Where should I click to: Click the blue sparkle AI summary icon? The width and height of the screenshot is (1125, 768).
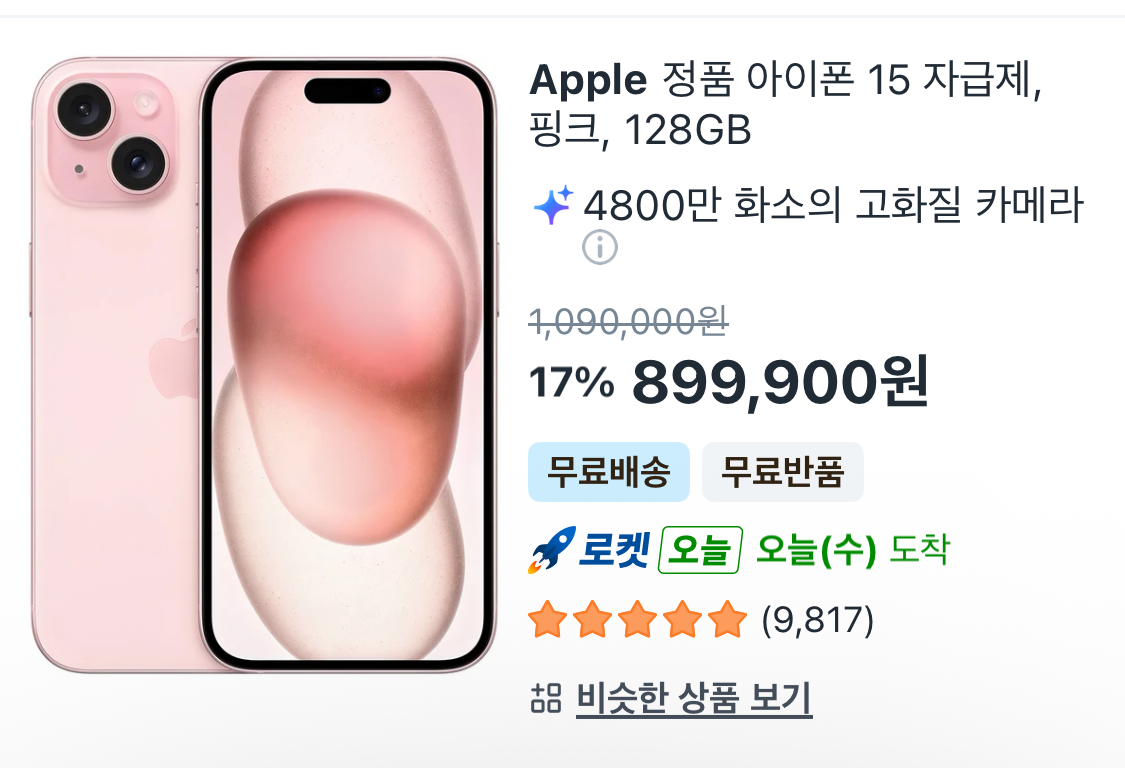[x=553, y=205]
